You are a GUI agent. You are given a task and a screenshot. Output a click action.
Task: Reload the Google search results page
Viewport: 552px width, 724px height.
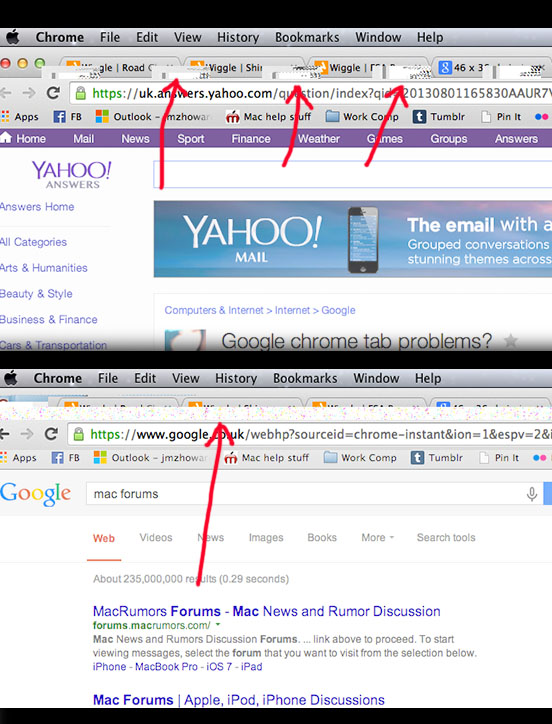click(51, 434)
